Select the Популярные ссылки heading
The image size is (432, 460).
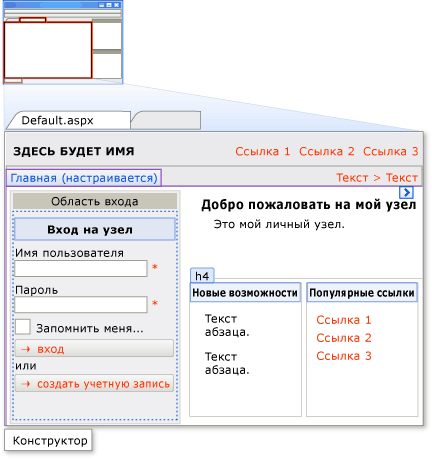362,293
